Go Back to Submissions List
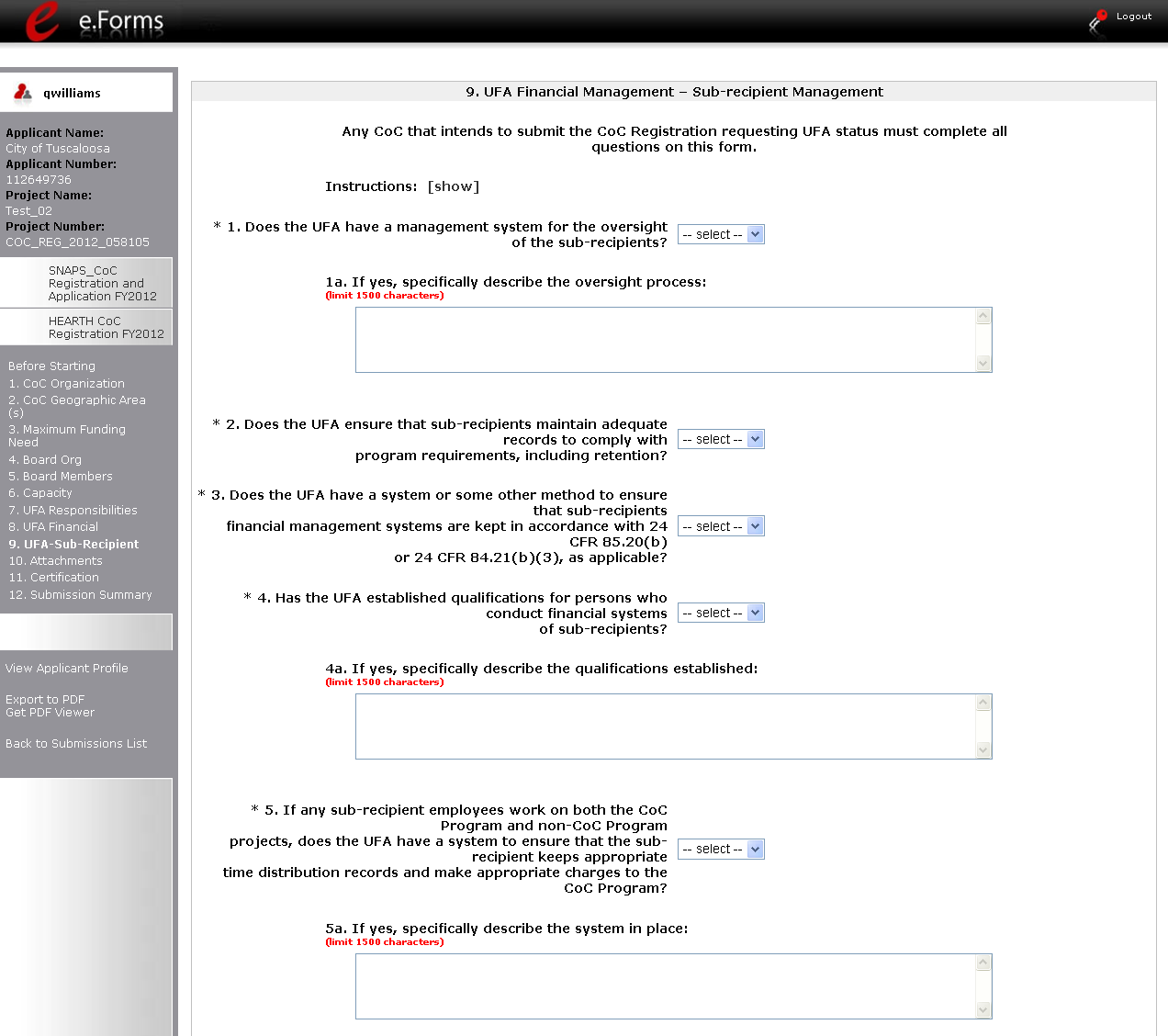This screenshot has height=1036, width=1168. (76, 743)
